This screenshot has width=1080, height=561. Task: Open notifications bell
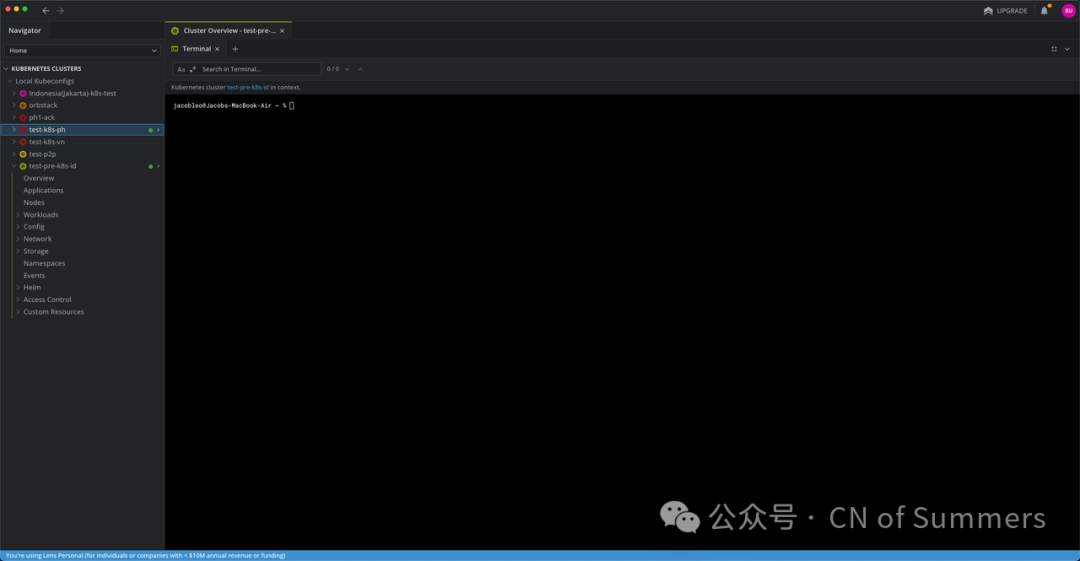click(x=1044, y=10)
